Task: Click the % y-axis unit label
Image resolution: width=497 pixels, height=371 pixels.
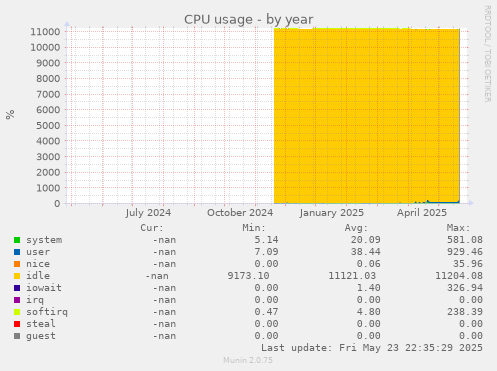Action: coord(10,114)
